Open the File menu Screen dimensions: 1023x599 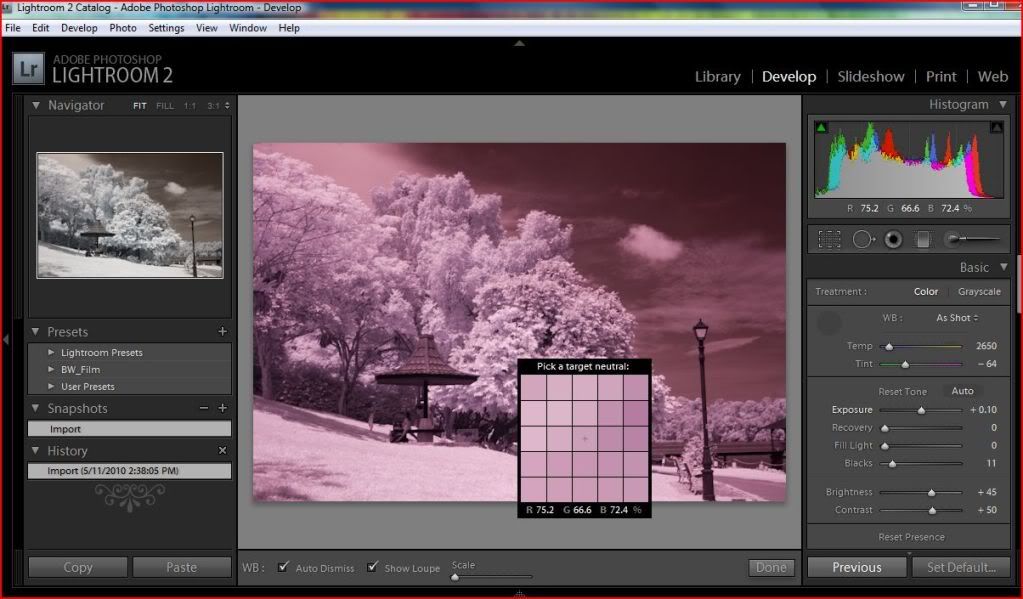[x=13, y=28]
